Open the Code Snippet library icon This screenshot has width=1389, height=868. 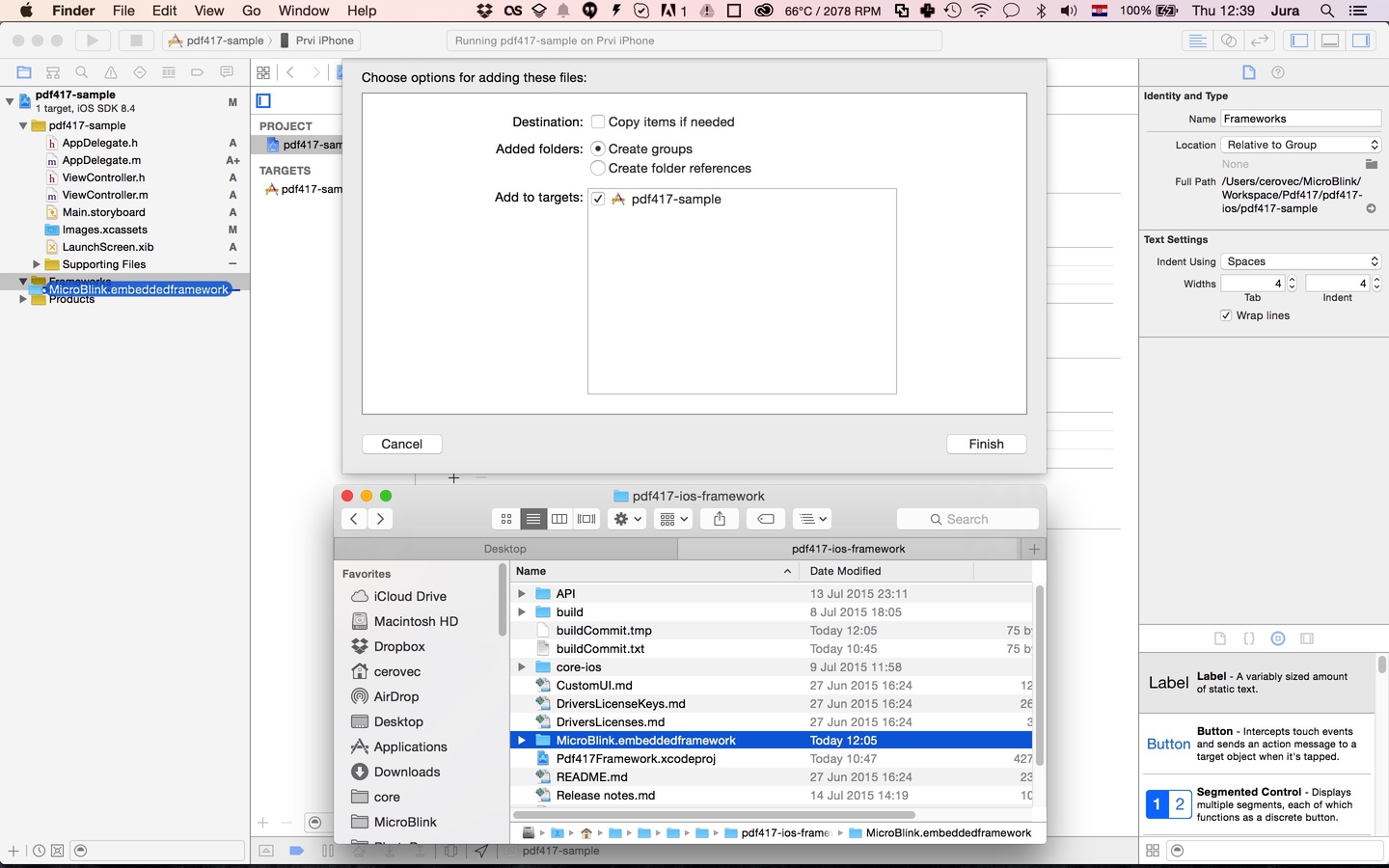(1249, 638)
